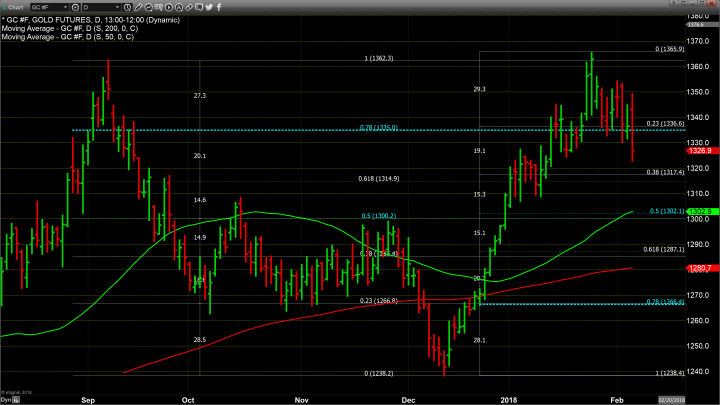The width and height of the screenshot is (720, 405).
Task: Click the 1280.7 red moving average tag
Action: pyautogui.click(x=699, y=268)
